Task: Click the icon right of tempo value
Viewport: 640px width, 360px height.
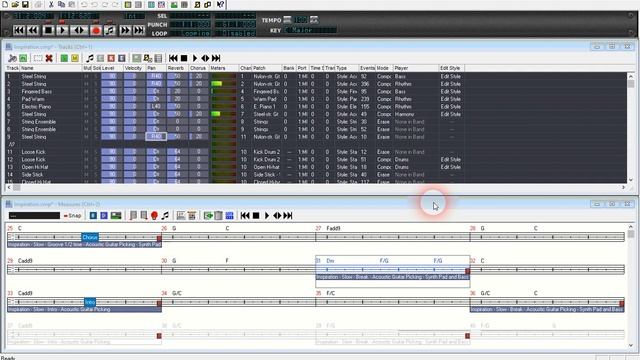Action: 314,20
